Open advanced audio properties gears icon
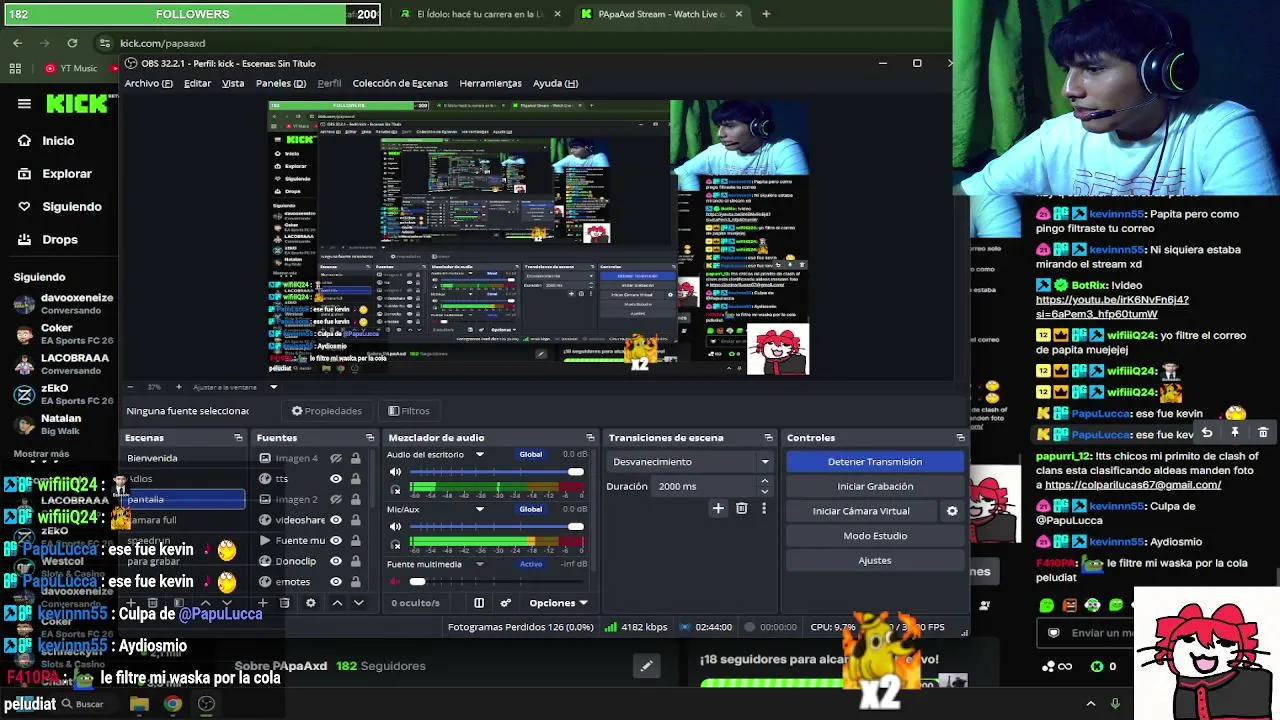The image size is (1280, 720). (x=506, y=603)
